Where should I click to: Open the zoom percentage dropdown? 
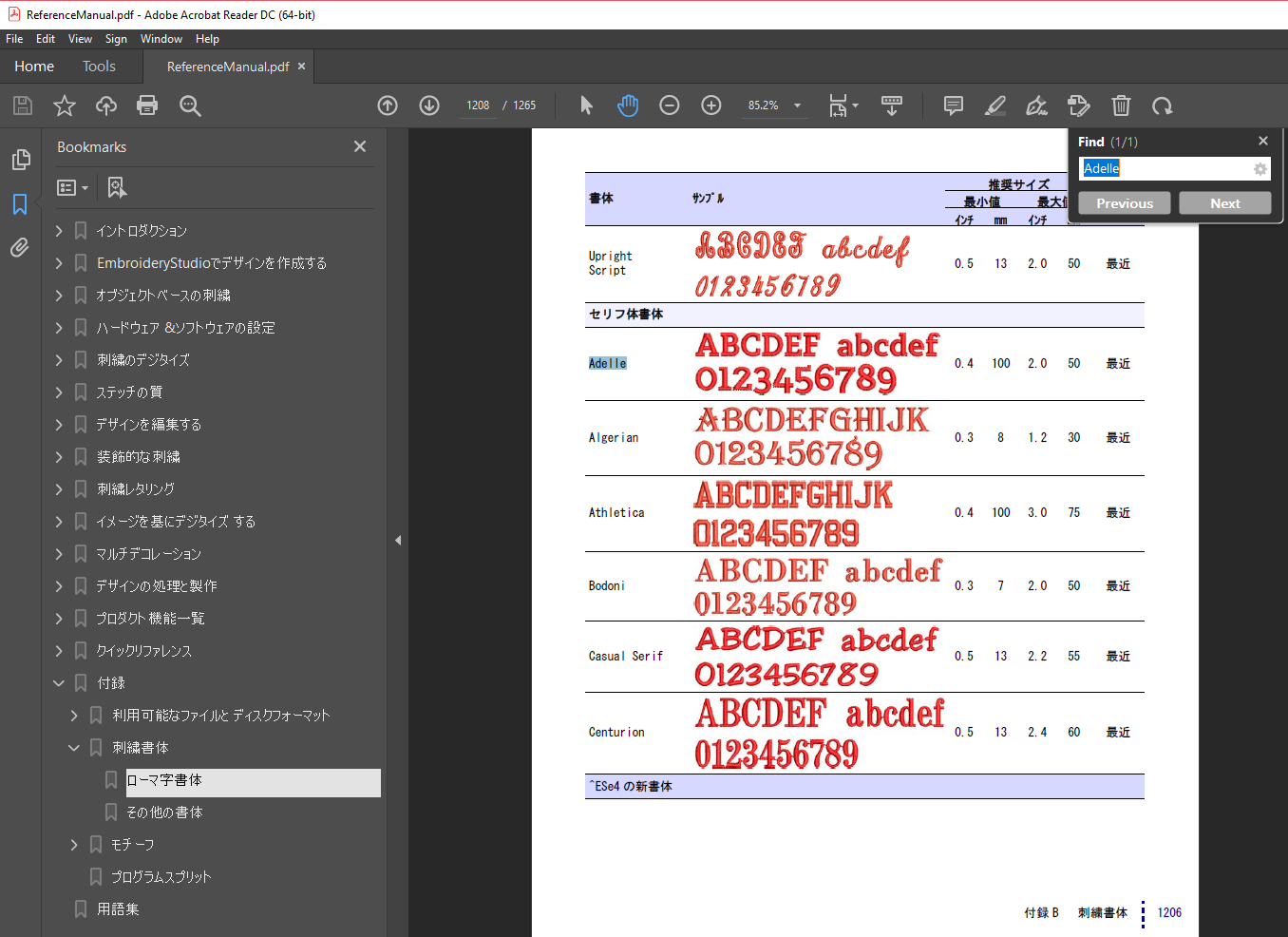pos(797,105)
